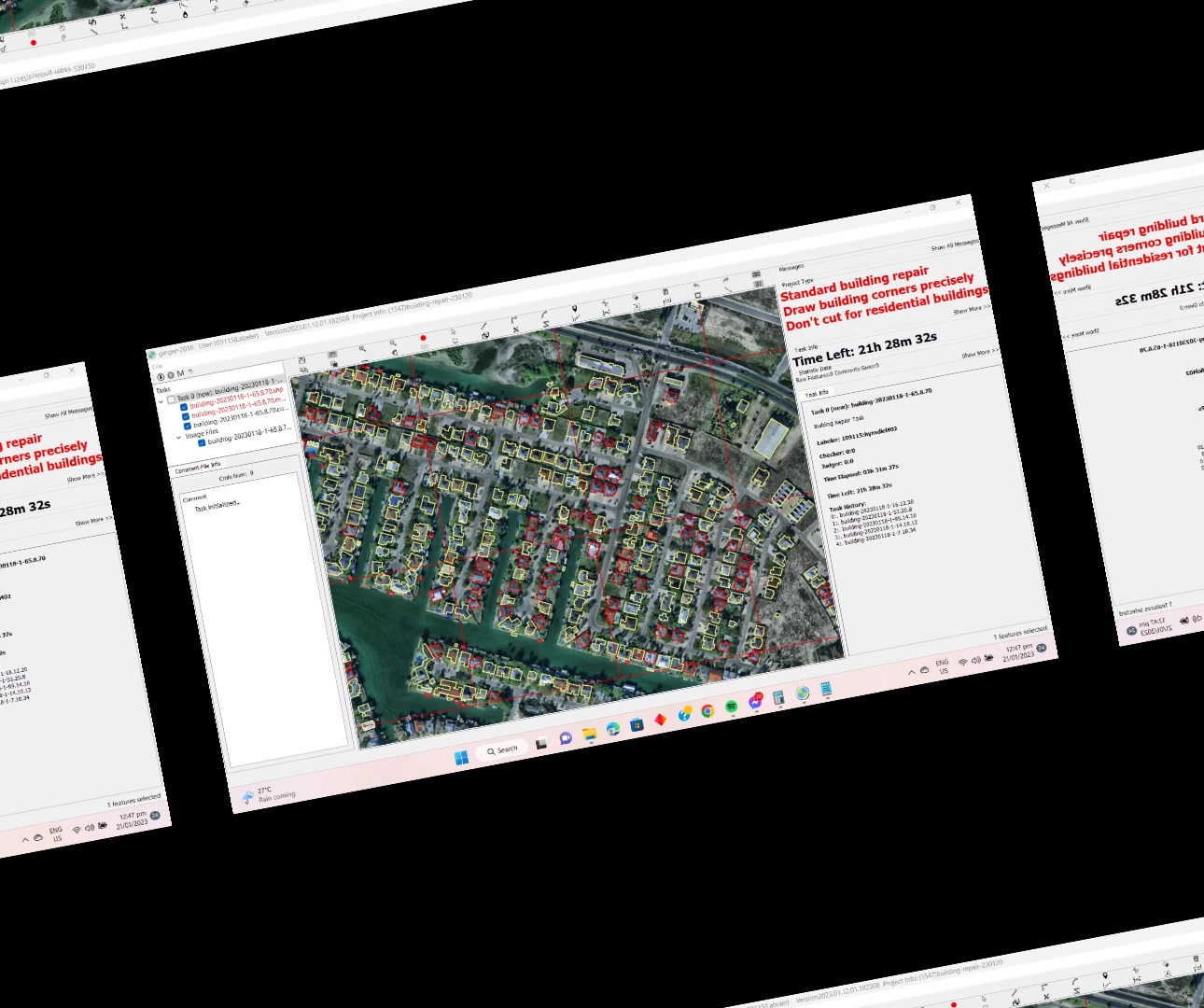Click the taskbar Search box
This screenshot has height=1008, width=1204.
503,750
